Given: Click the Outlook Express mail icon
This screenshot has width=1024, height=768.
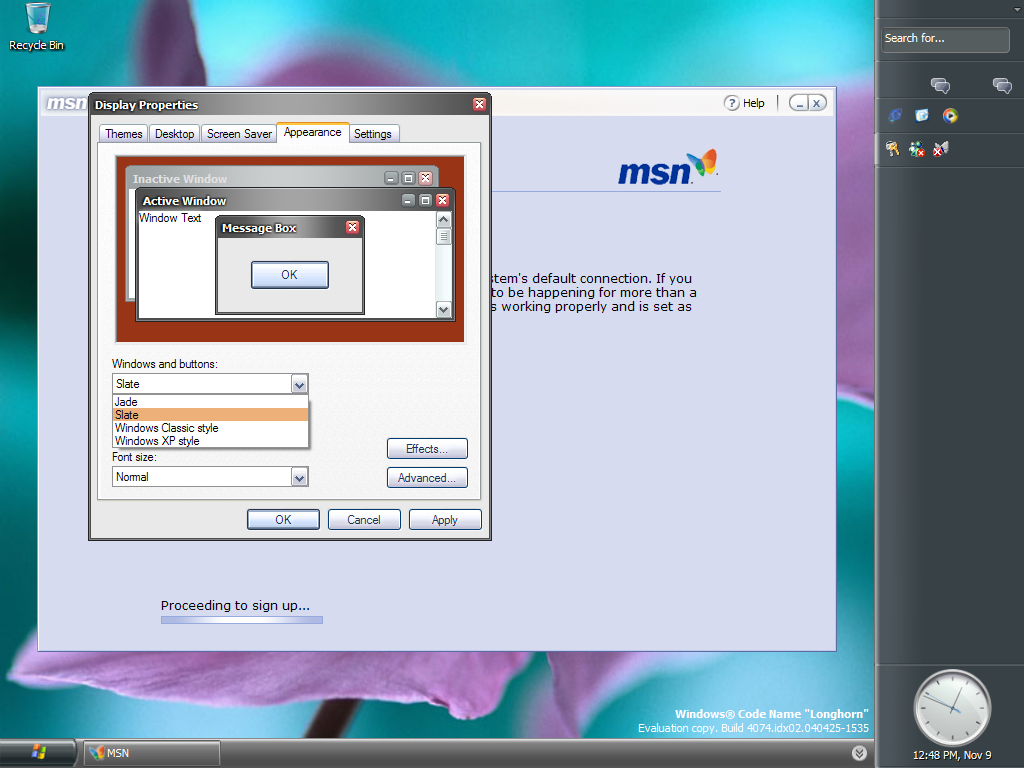Looking at the screenshot, I should click(x=922, y=116).
